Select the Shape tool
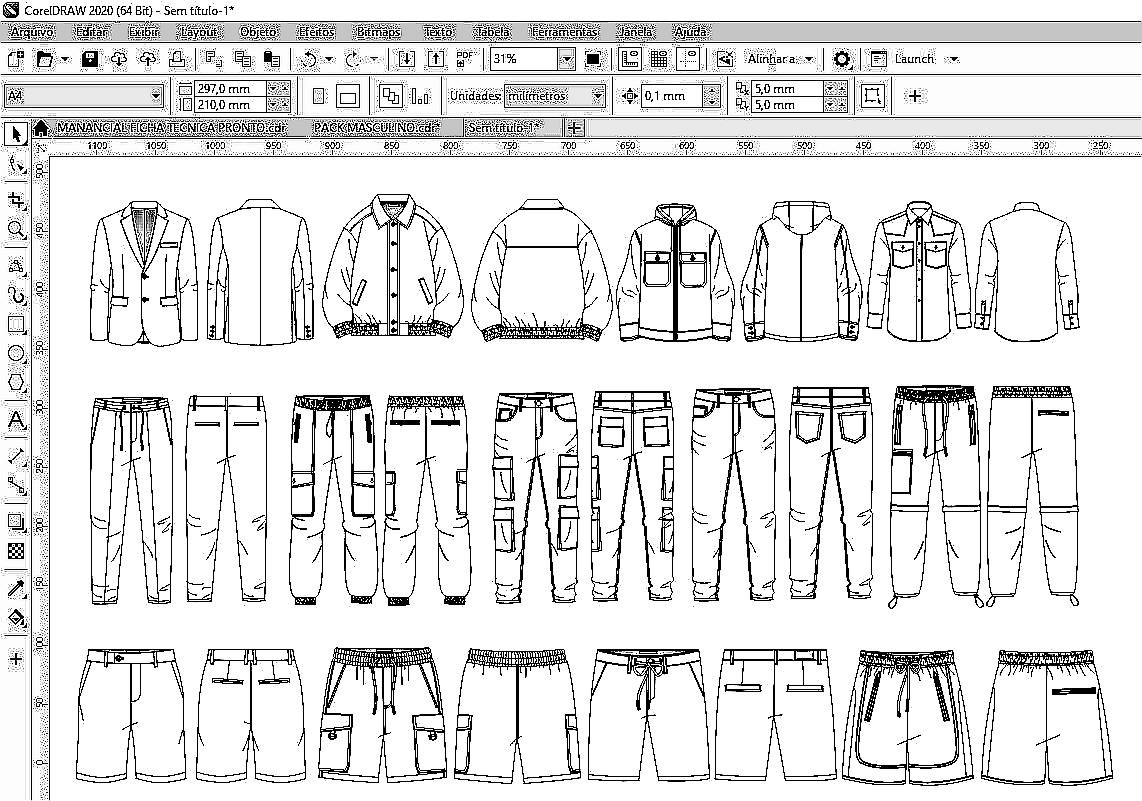 (x=16, y=166)
